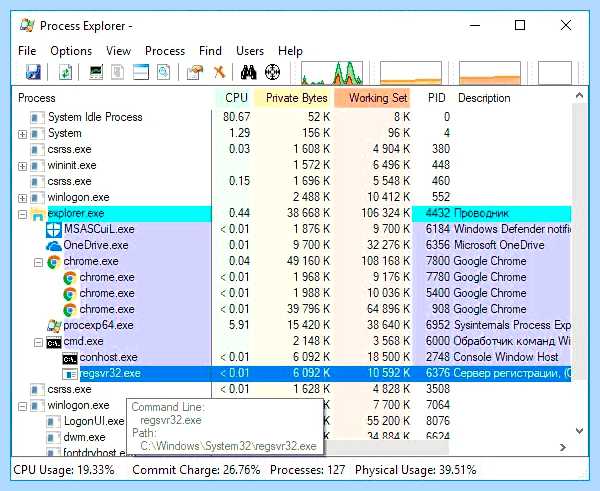Image resolution: width=600 pixels, height=491 pixels.
Task: Expand the winlogon.exe node above explorer.exe
Action: point(22,198)
